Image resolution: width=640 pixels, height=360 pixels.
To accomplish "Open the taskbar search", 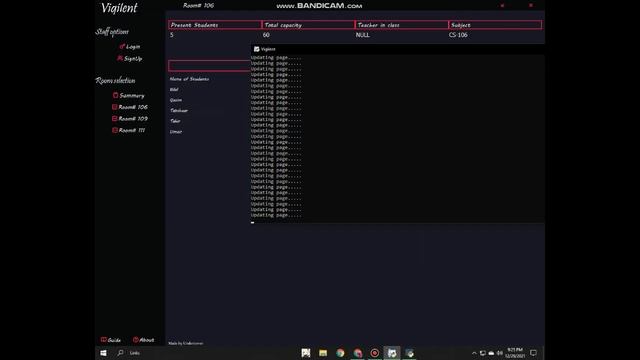I will coord(120,353).
